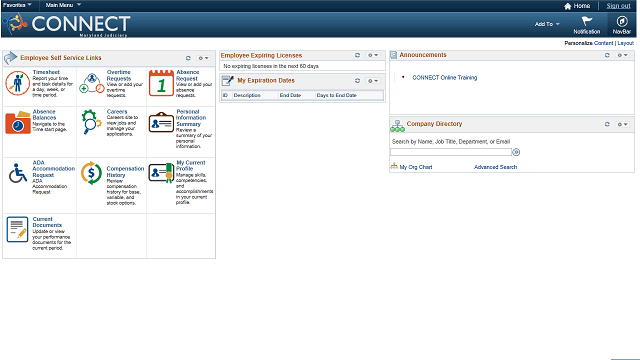The image size is (640, 360).
Task: Open Announcements settings dropdown
Action: tap(622, 55)
